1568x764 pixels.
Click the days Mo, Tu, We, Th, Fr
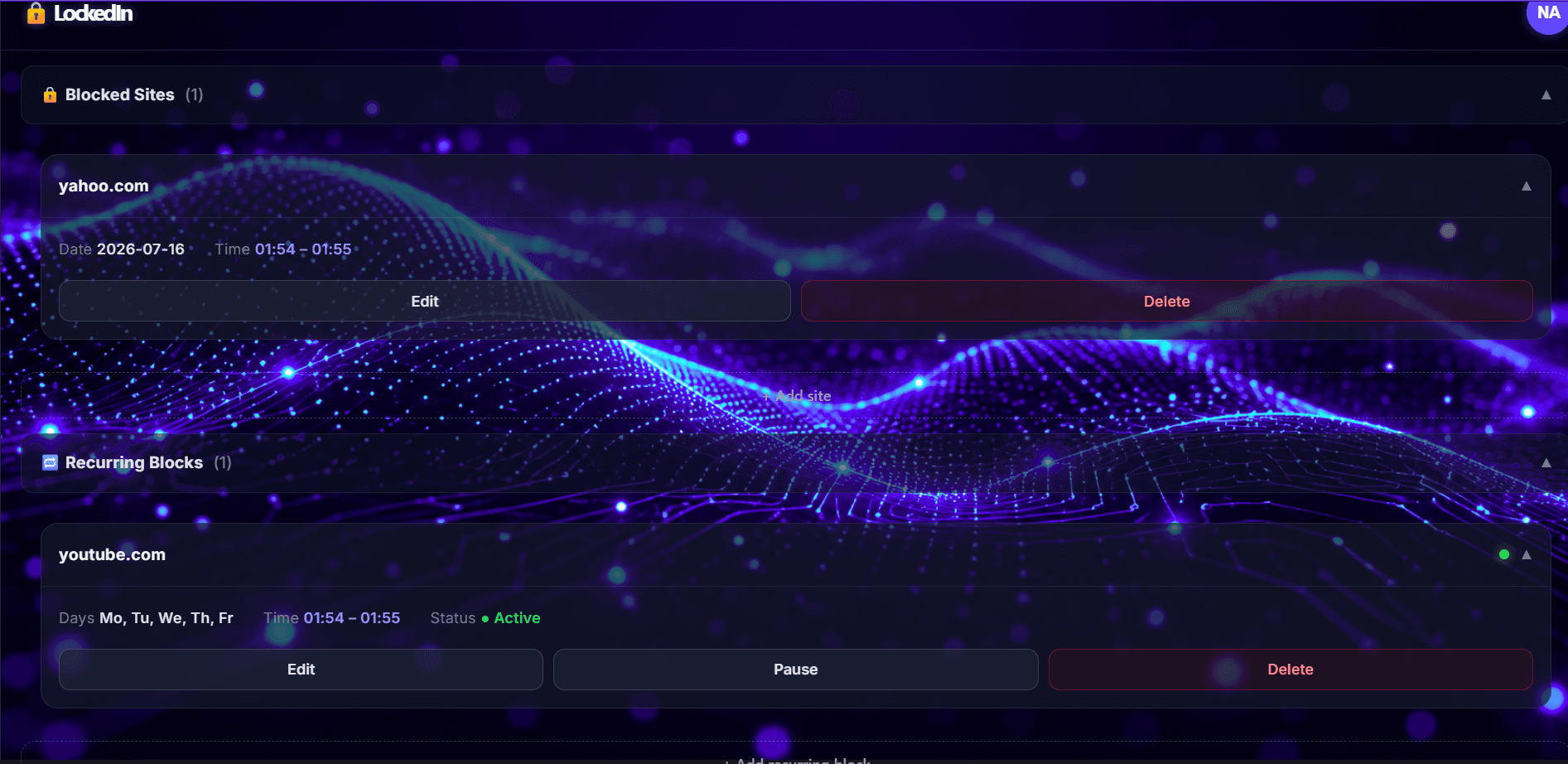[x=166, y=618]
